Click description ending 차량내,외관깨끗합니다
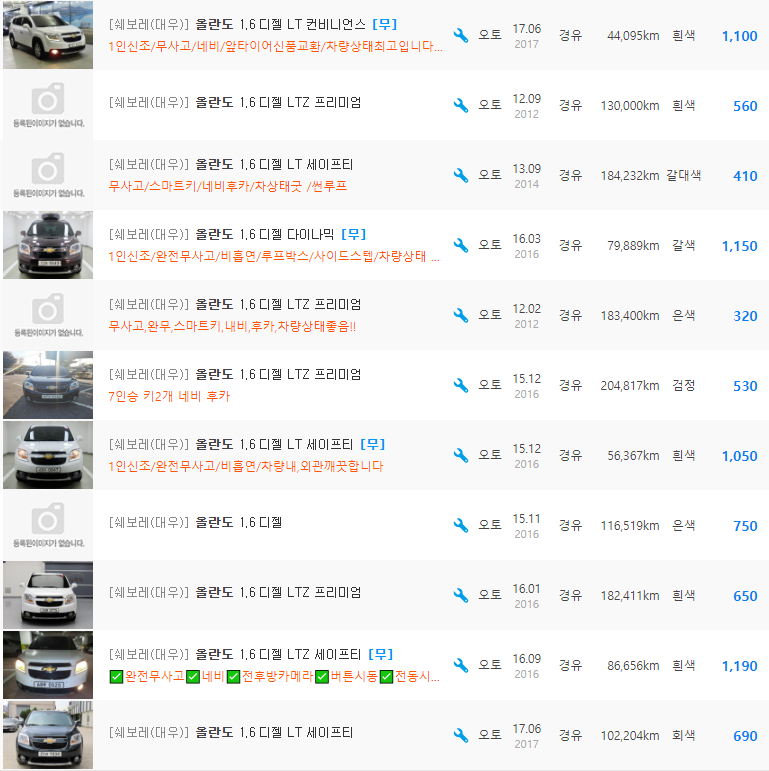 coord(245,466)
